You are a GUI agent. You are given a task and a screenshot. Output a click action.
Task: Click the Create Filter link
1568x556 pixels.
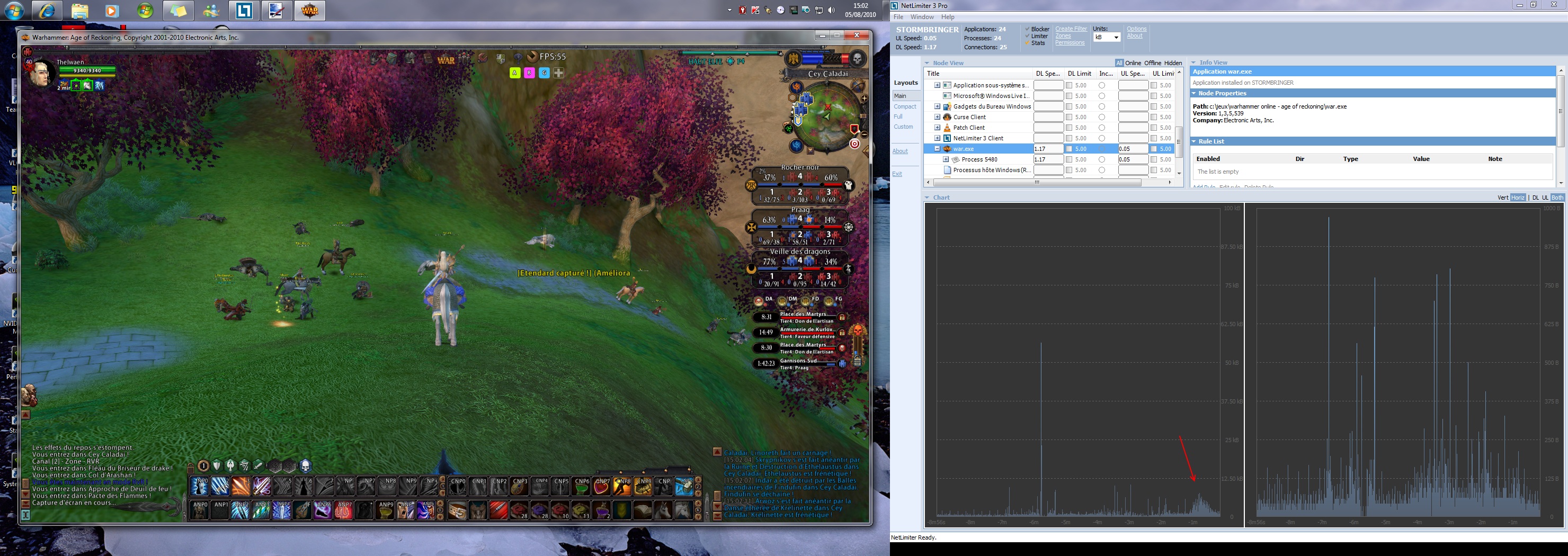coord(1071,29)
